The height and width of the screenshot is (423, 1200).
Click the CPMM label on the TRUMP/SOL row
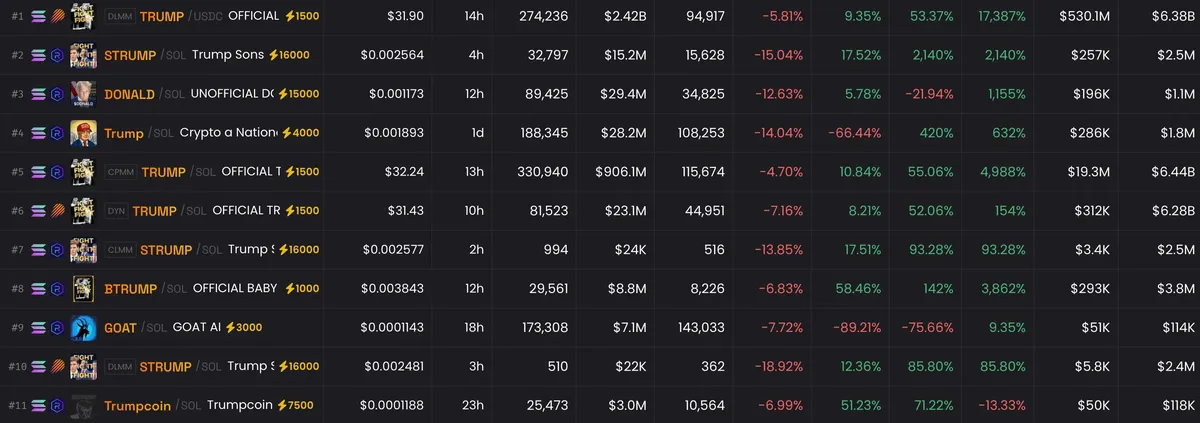(x=120, y=172)
